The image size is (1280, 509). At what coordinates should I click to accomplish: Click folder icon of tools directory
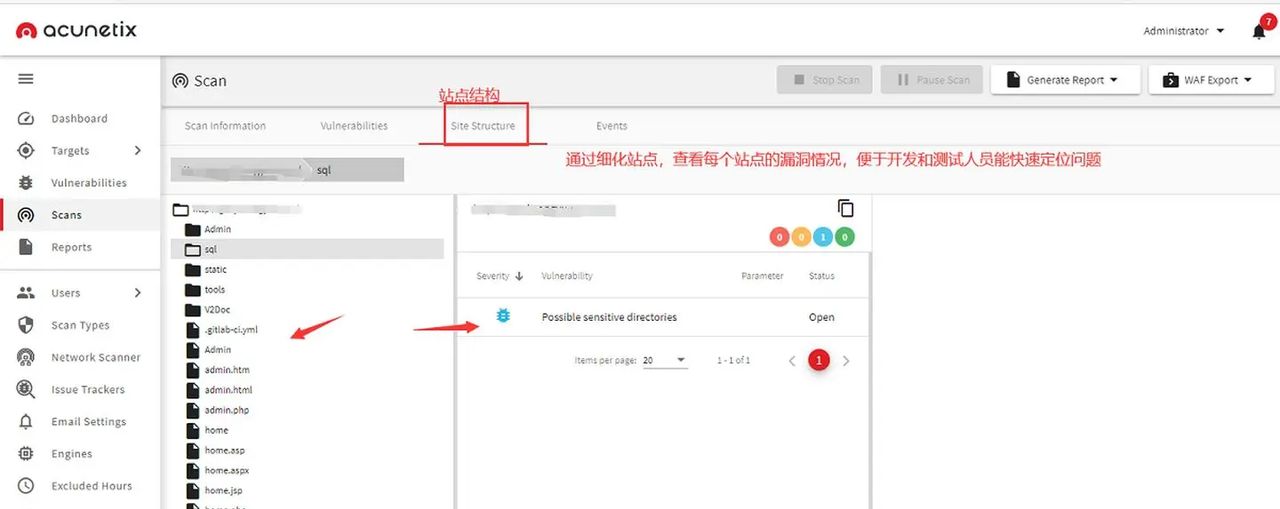tap(193, 289)
